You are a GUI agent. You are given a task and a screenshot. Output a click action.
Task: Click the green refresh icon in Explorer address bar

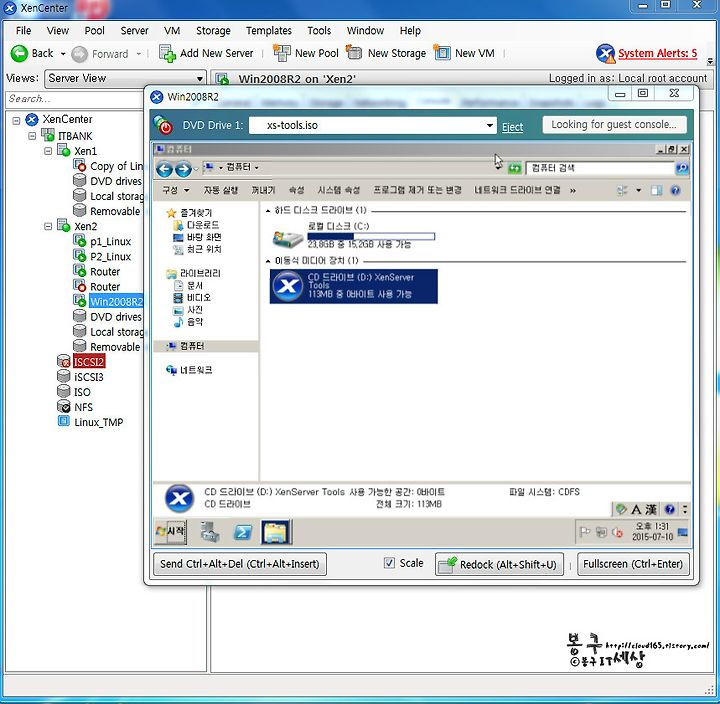point(514,169)
